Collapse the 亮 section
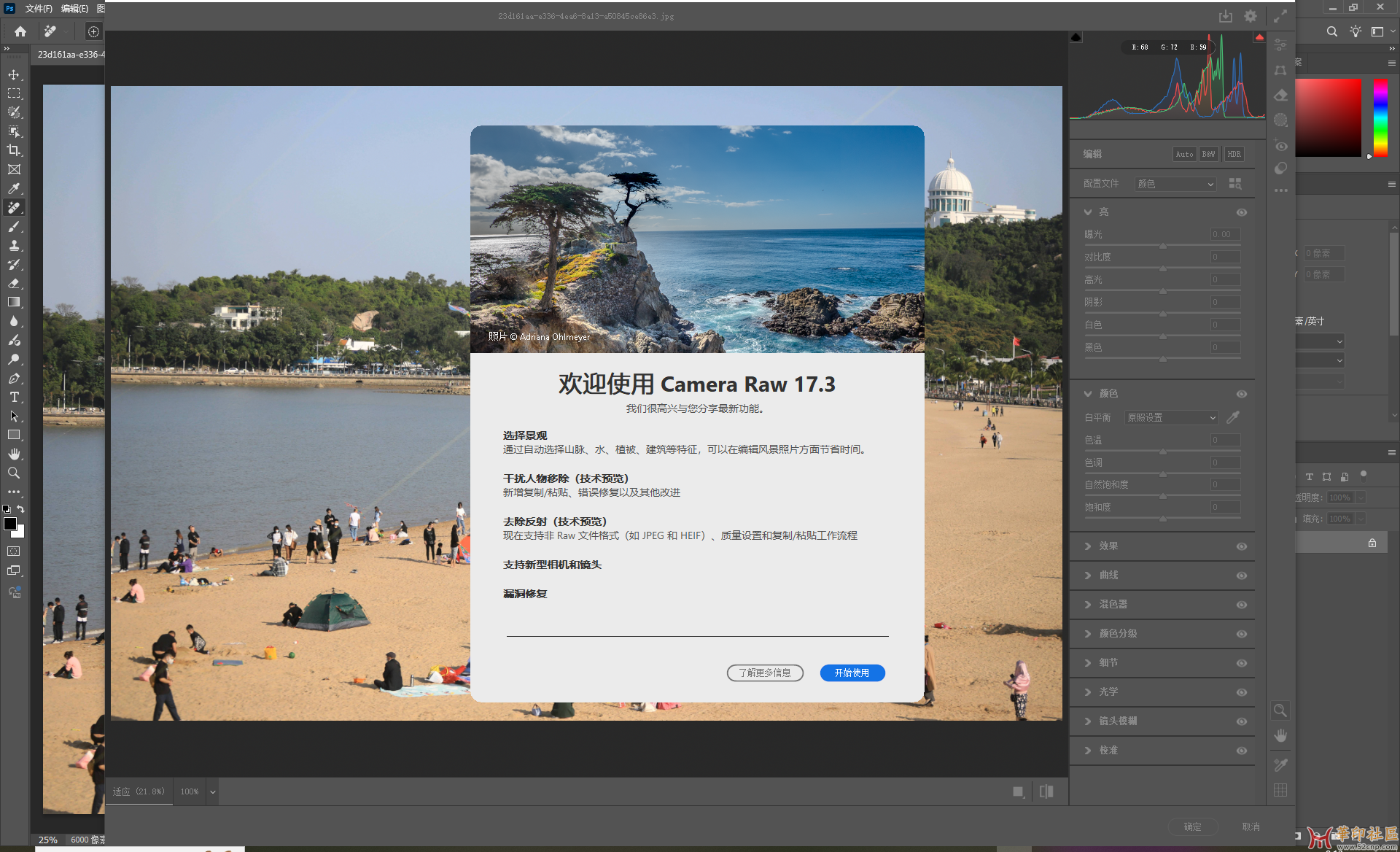This screenshot has height=852, width=1400. click(1088, 212)
